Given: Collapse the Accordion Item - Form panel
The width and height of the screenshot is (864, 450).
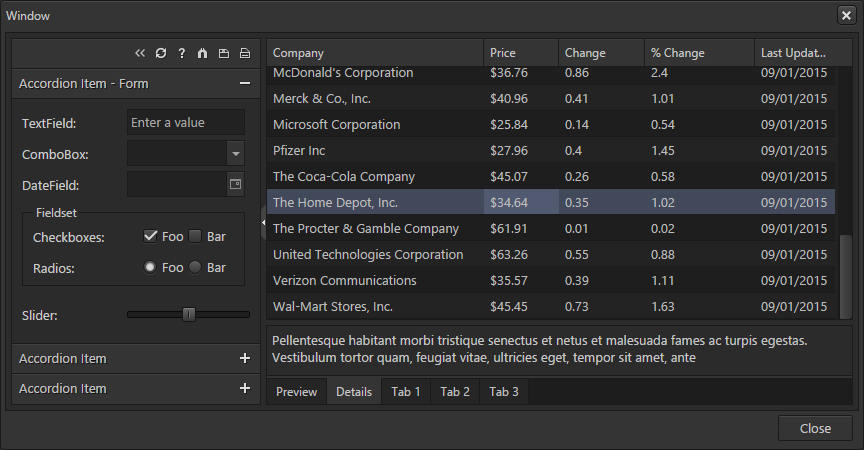Looking at the screenshot, I should pyautogui.click(x=245, y=83).
